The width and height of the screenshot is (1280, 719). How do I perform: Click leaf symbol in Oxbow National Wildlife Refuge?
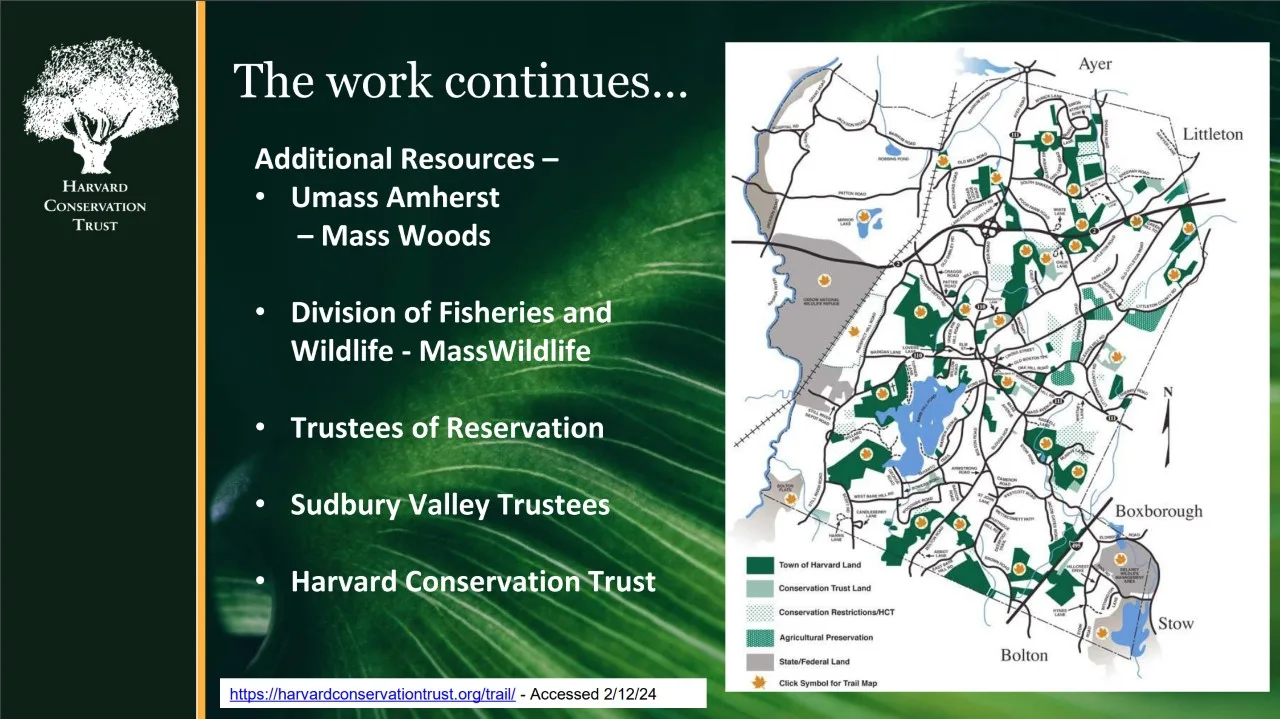click(825, 281)
